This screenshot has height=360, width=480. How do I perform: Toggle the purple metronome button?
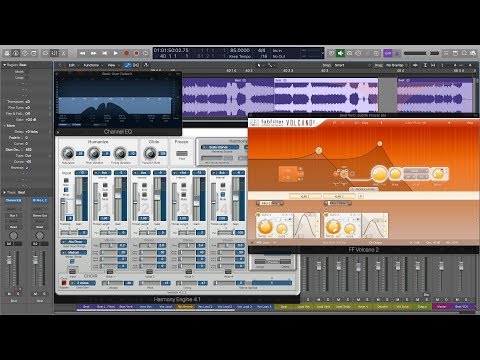[x=397, y=53]
